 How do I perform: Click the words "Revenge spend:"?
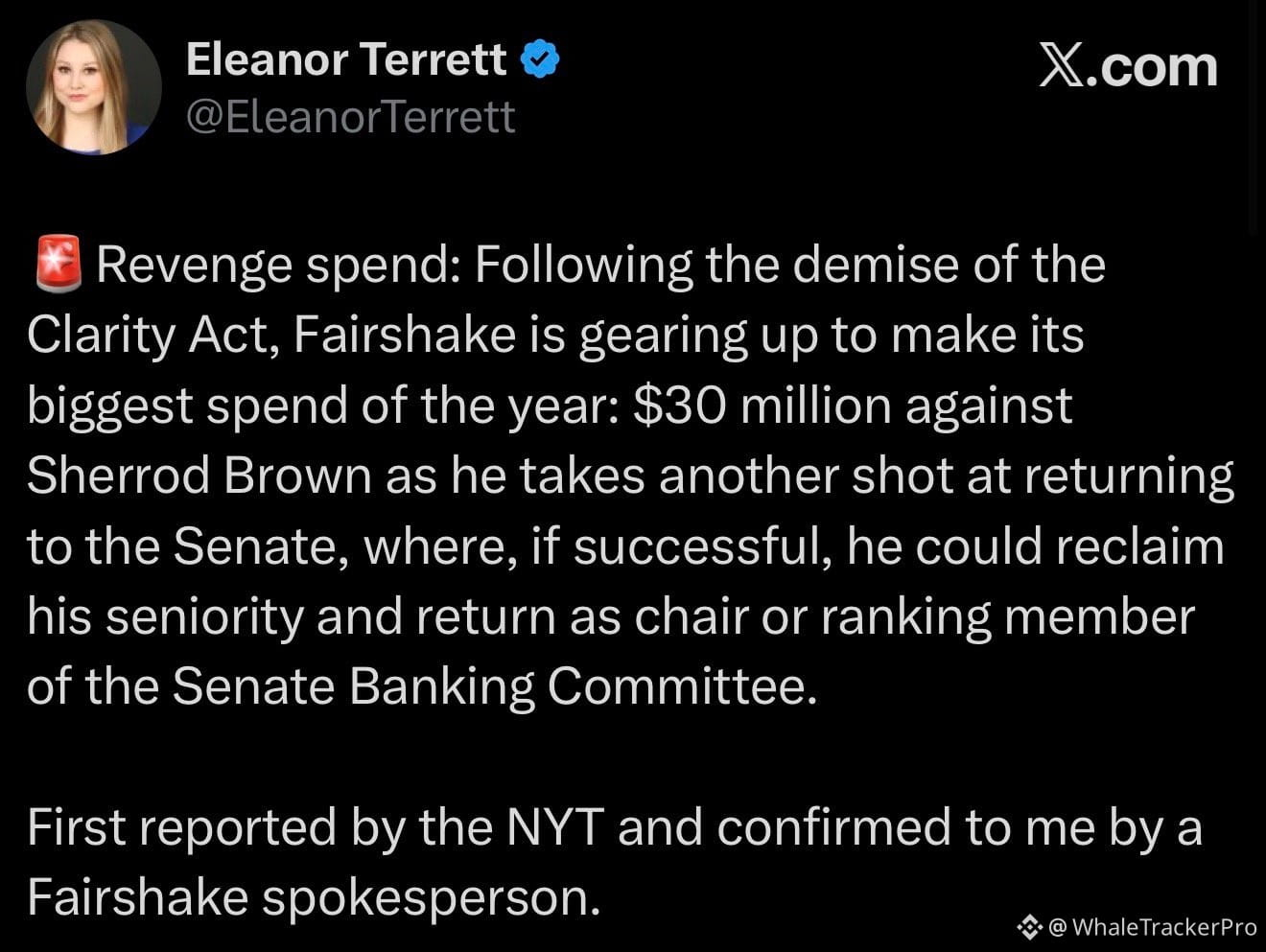point(278,267)
